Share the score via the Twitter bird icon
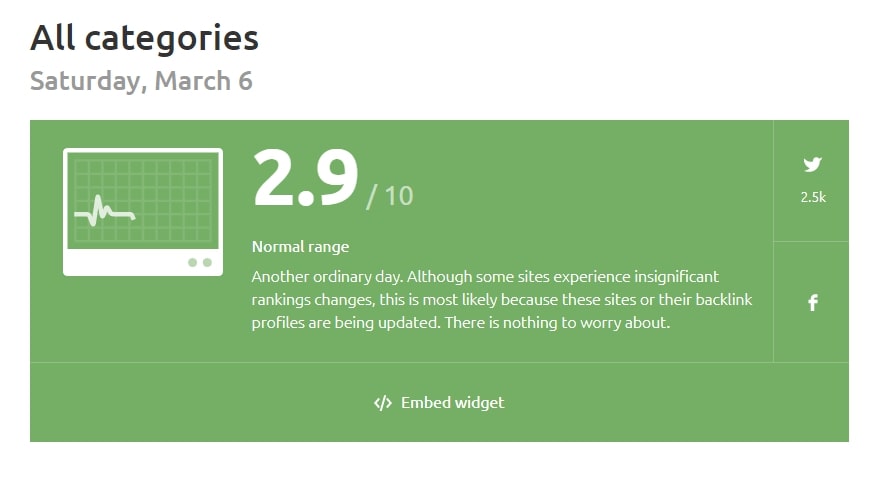The image size is (893, 480). [x=812, y=165]
